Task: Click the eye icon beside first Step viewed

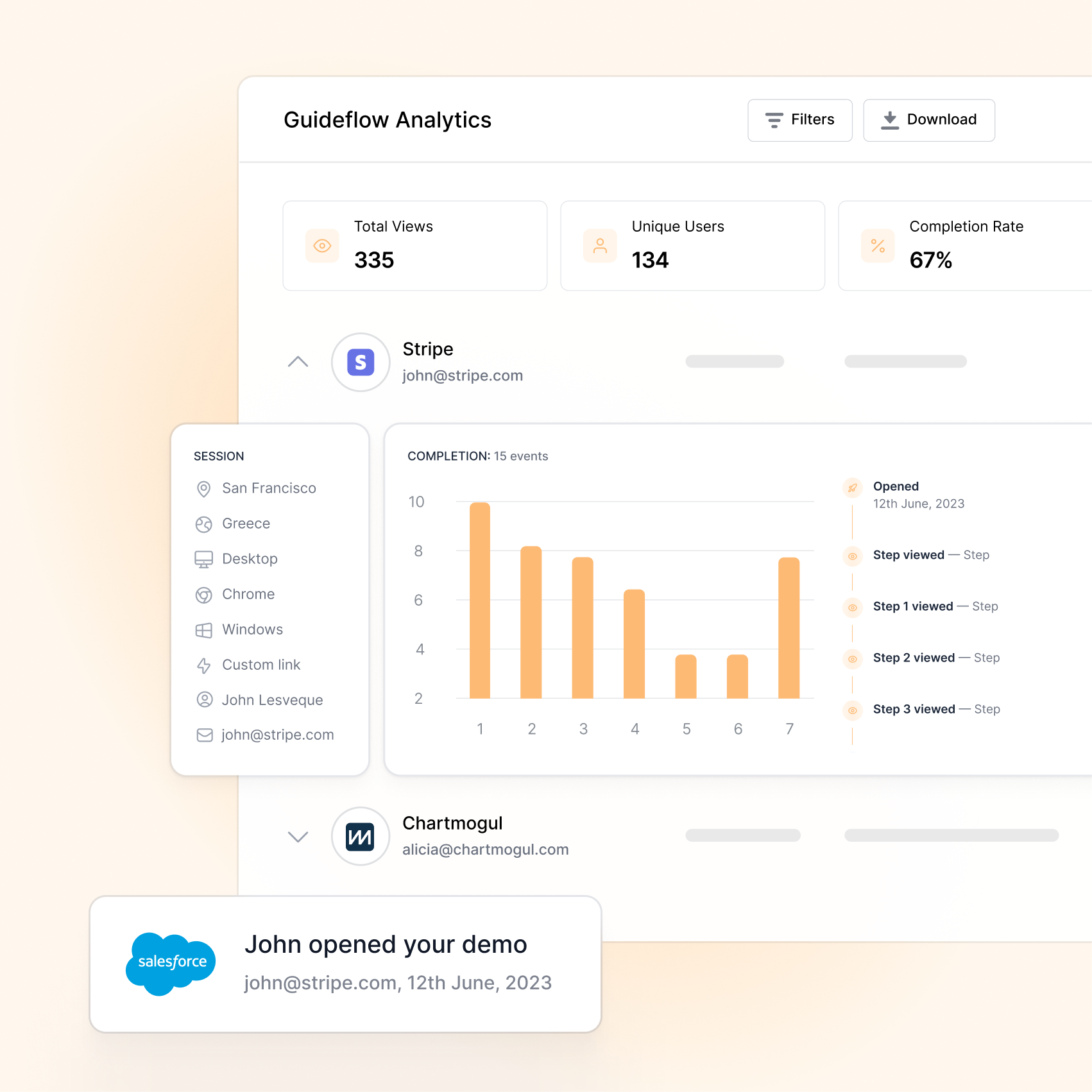Action: 852,556
